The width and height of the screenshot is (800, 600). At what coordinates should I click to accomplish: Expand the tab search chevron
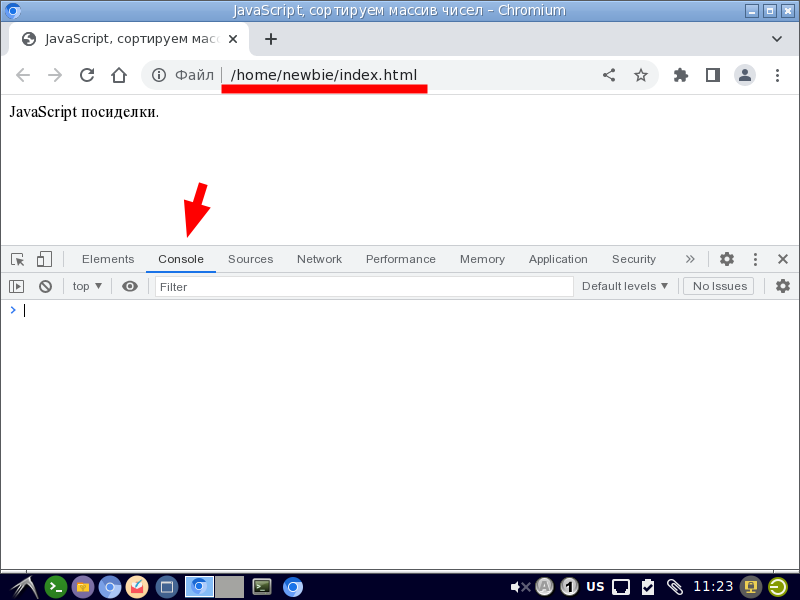[777, 39]
